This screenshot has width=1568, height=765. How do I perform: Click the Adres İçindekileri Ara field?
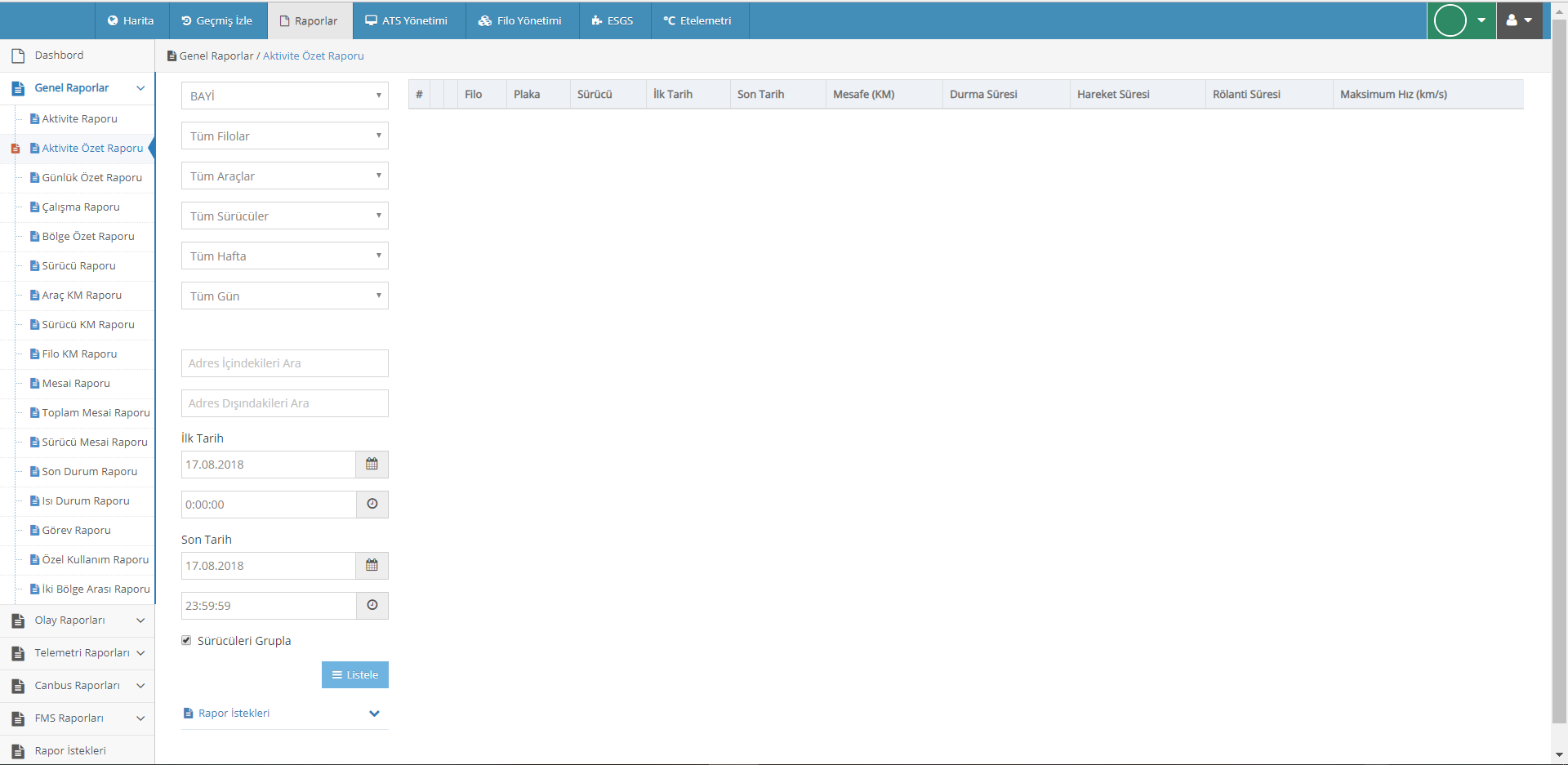(284, 363)
